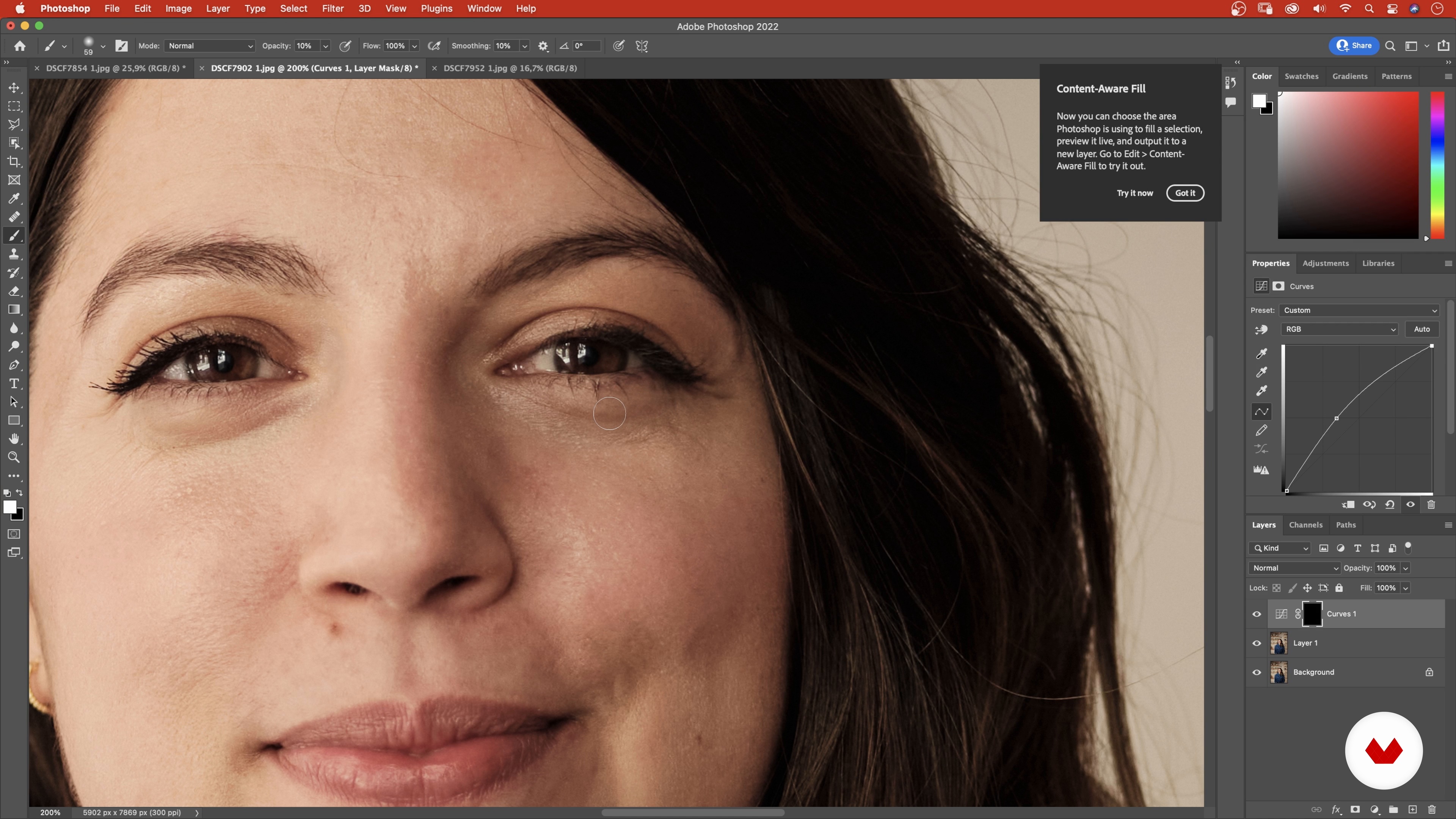Select the Spot Healing Brush tool

coord(14,217)
